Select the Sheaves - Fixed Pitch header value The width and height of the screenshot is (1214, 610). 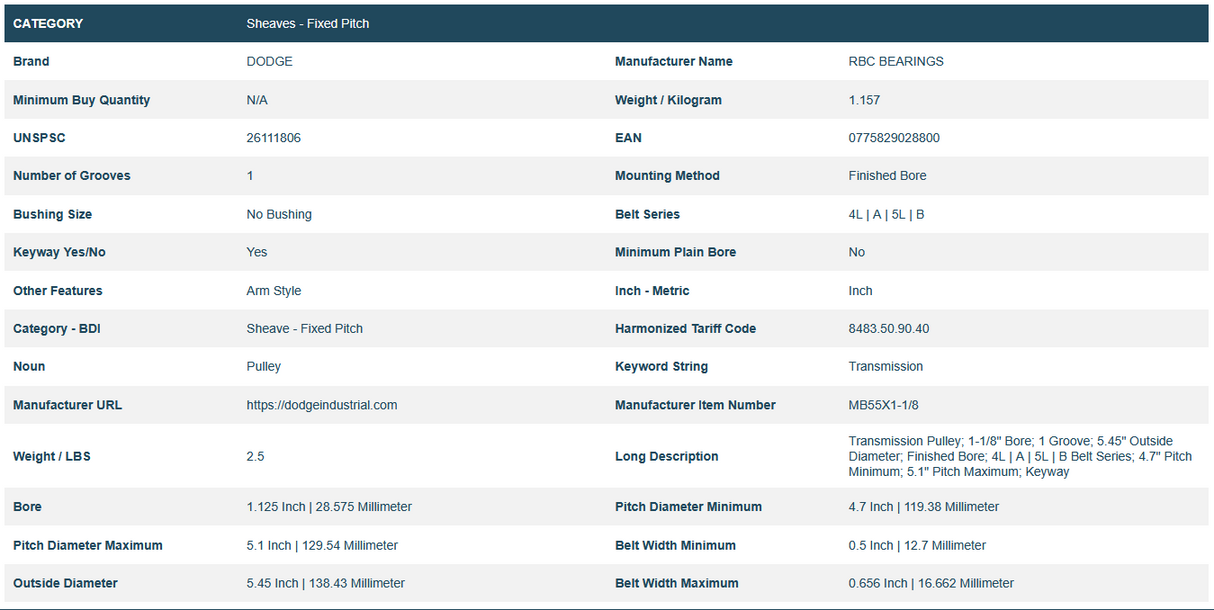[x=307, y=23]
